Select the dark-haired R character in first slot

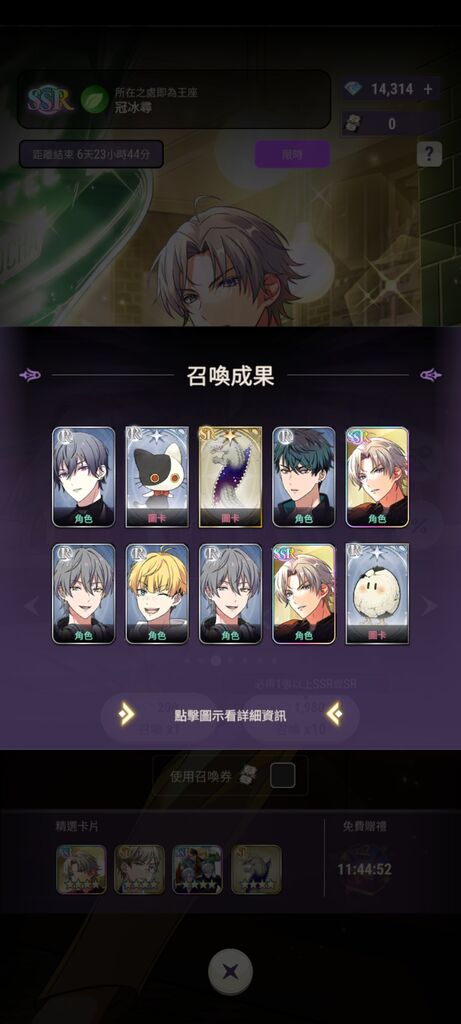click(x=84, y=477)
